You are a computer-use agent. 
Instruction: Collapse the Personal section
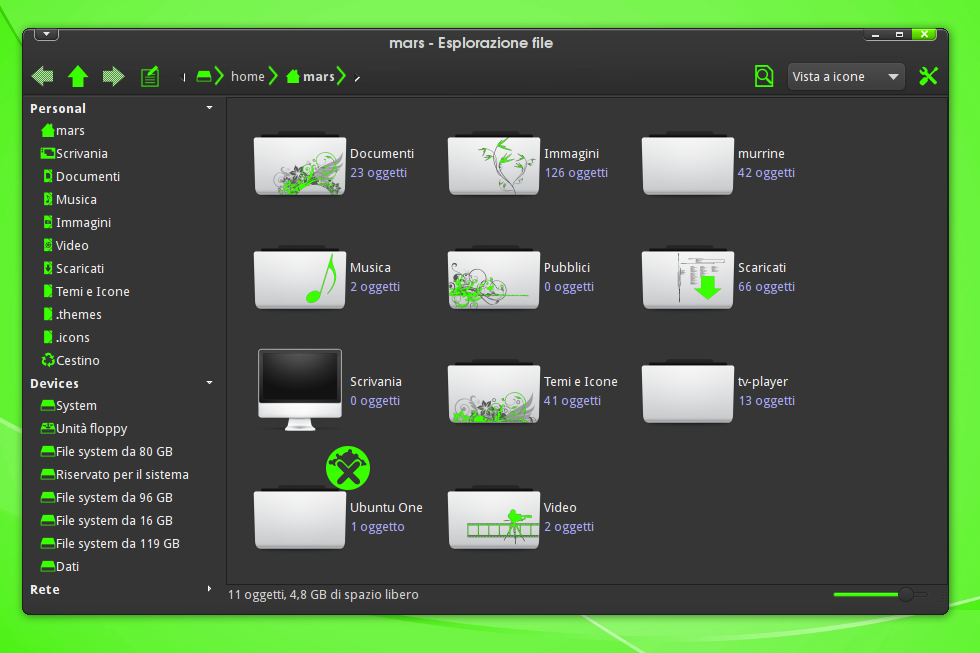[209, 108]
